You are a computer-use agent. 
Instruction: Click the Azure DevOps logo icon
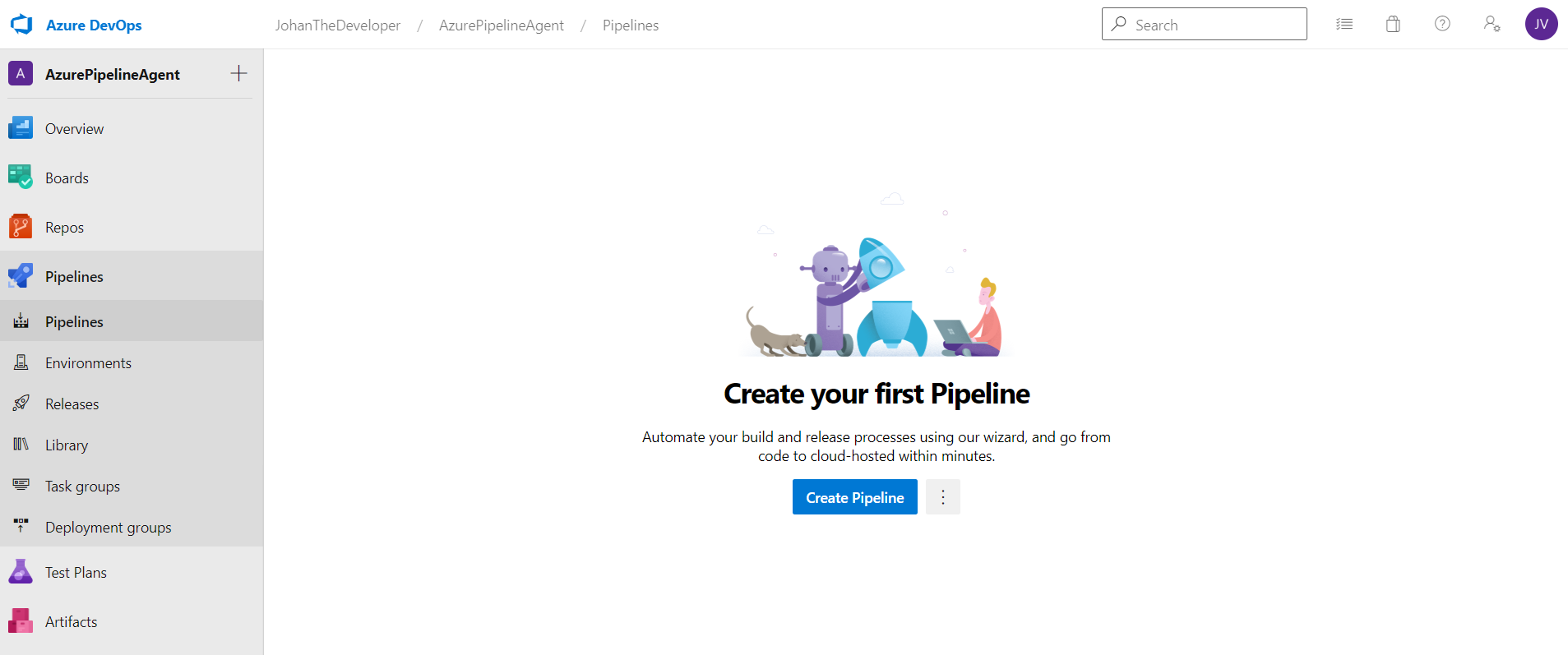pyautogui.click(x=21, y=25)
